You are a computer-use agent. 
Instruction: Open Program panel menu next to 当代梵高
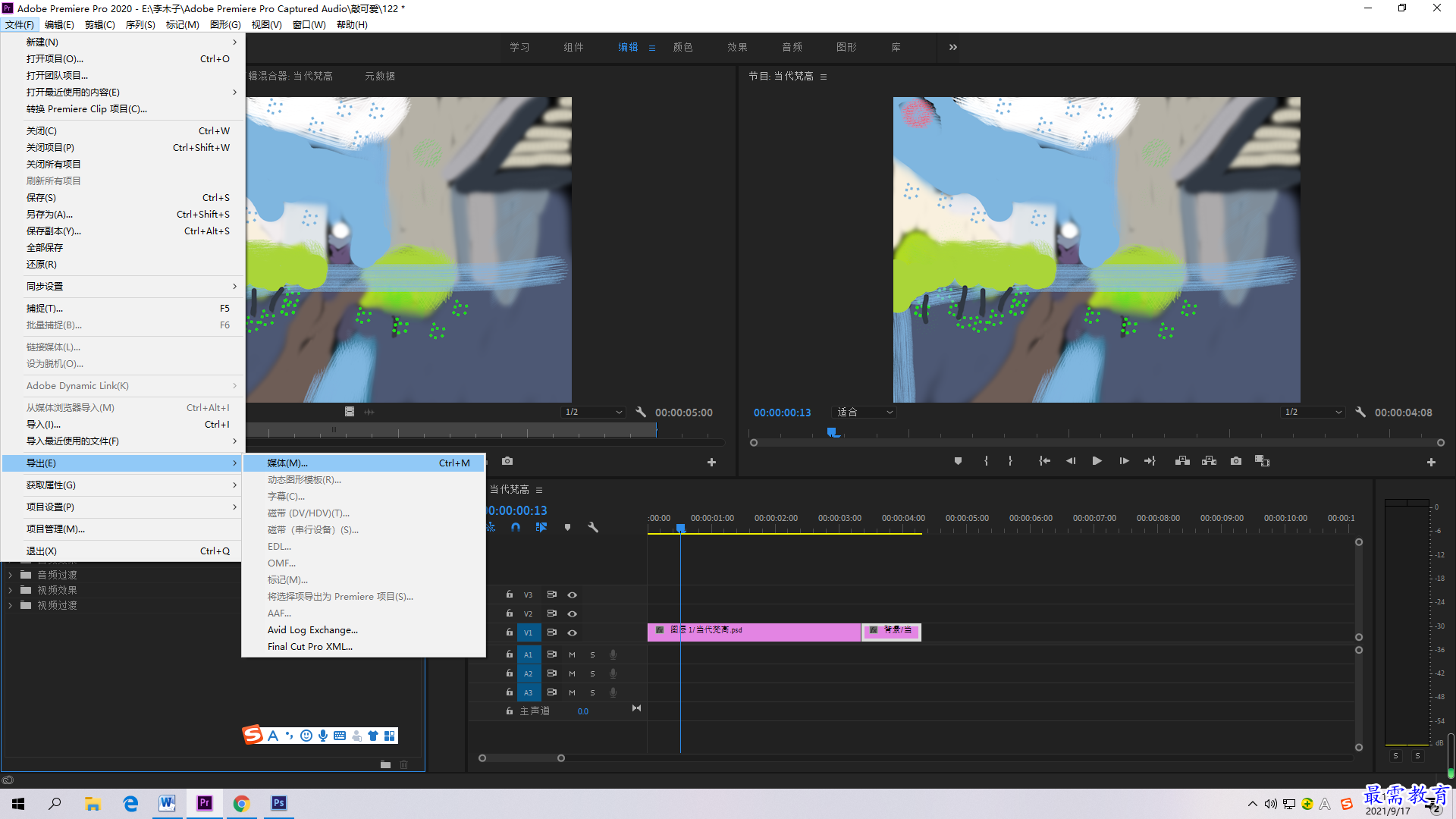824,77
